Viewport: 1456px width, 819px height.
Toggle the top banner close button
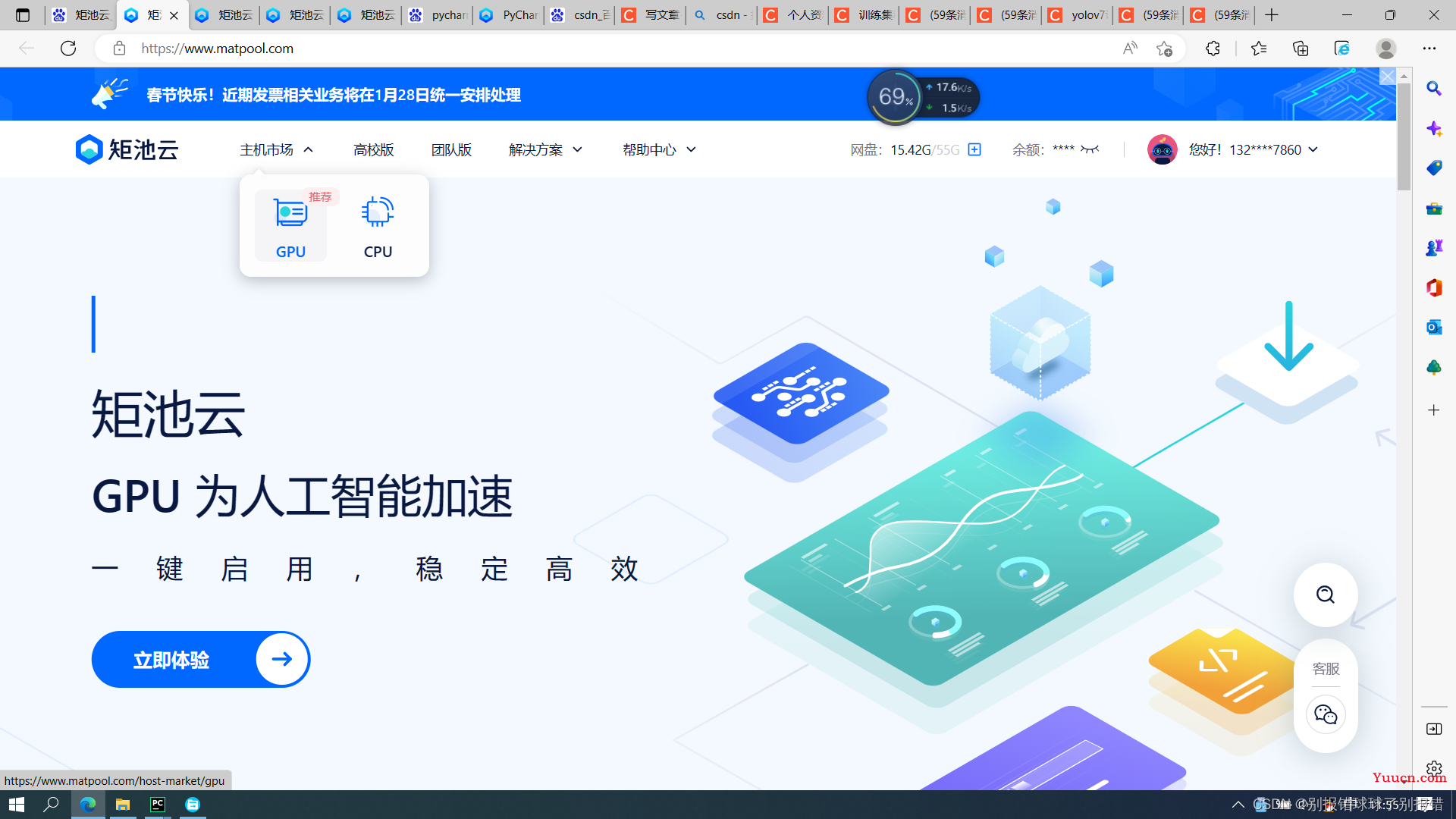(x=1388, y=76)
